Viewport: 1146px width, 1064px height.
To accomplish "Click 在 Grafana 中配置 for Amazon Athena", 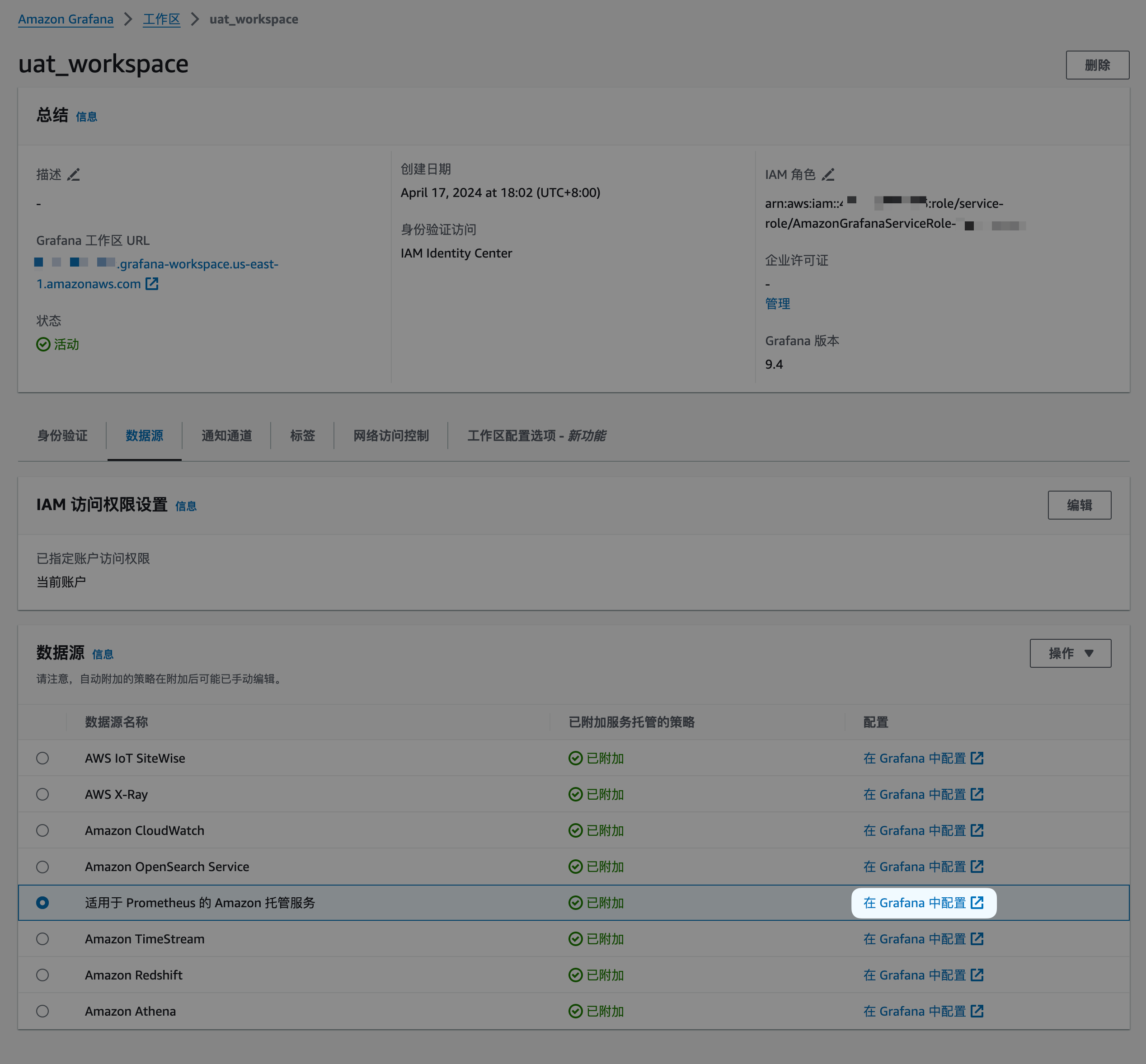I will (x=923, y=1011).
